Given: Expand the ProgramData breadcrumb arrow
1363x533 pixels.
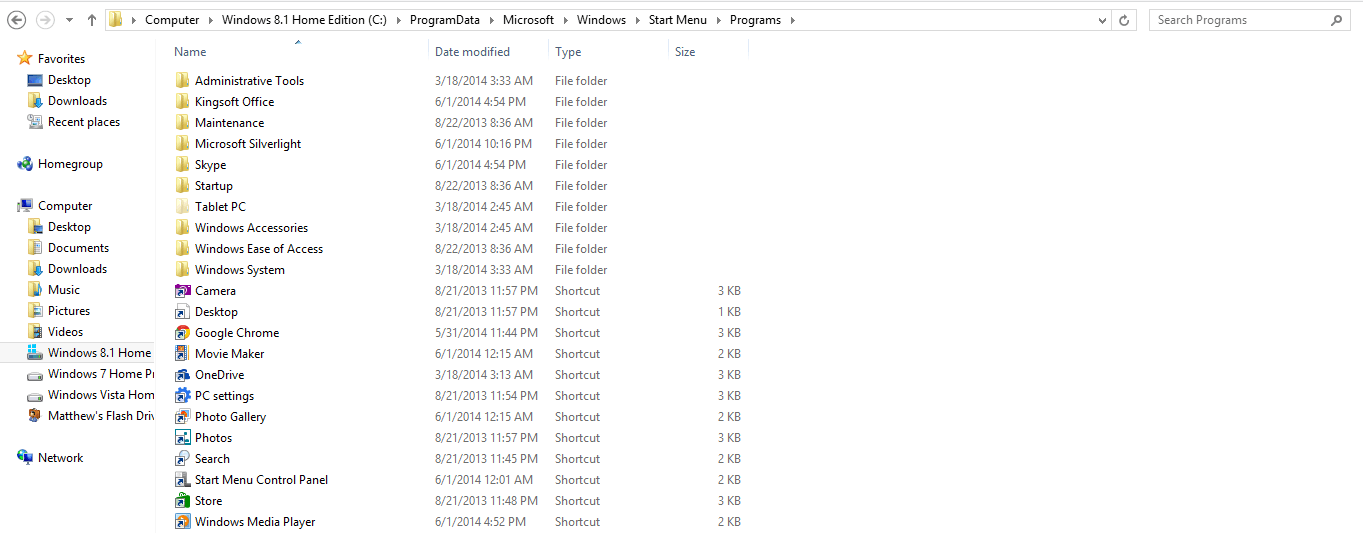Looking at the screenshot, I should pos(490,20).
